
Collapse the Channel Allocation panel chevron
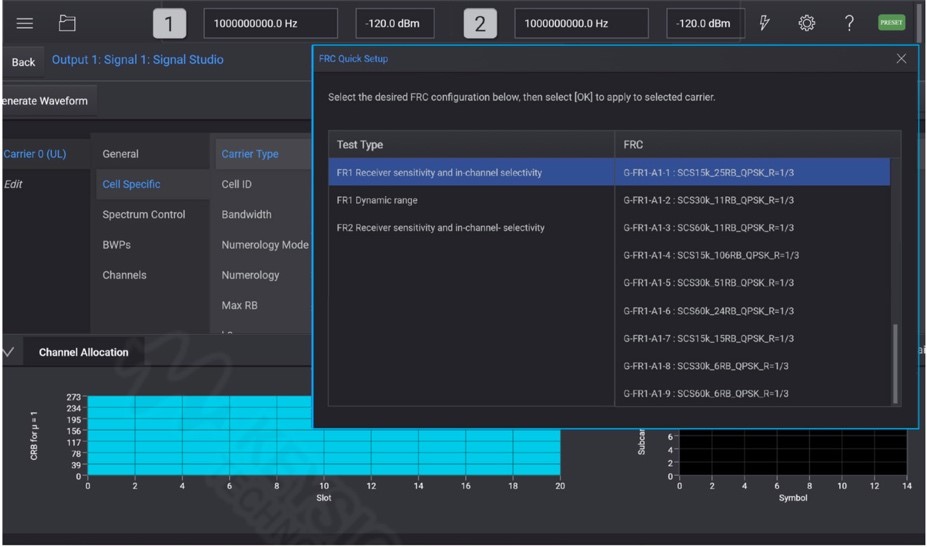point(8,352)
